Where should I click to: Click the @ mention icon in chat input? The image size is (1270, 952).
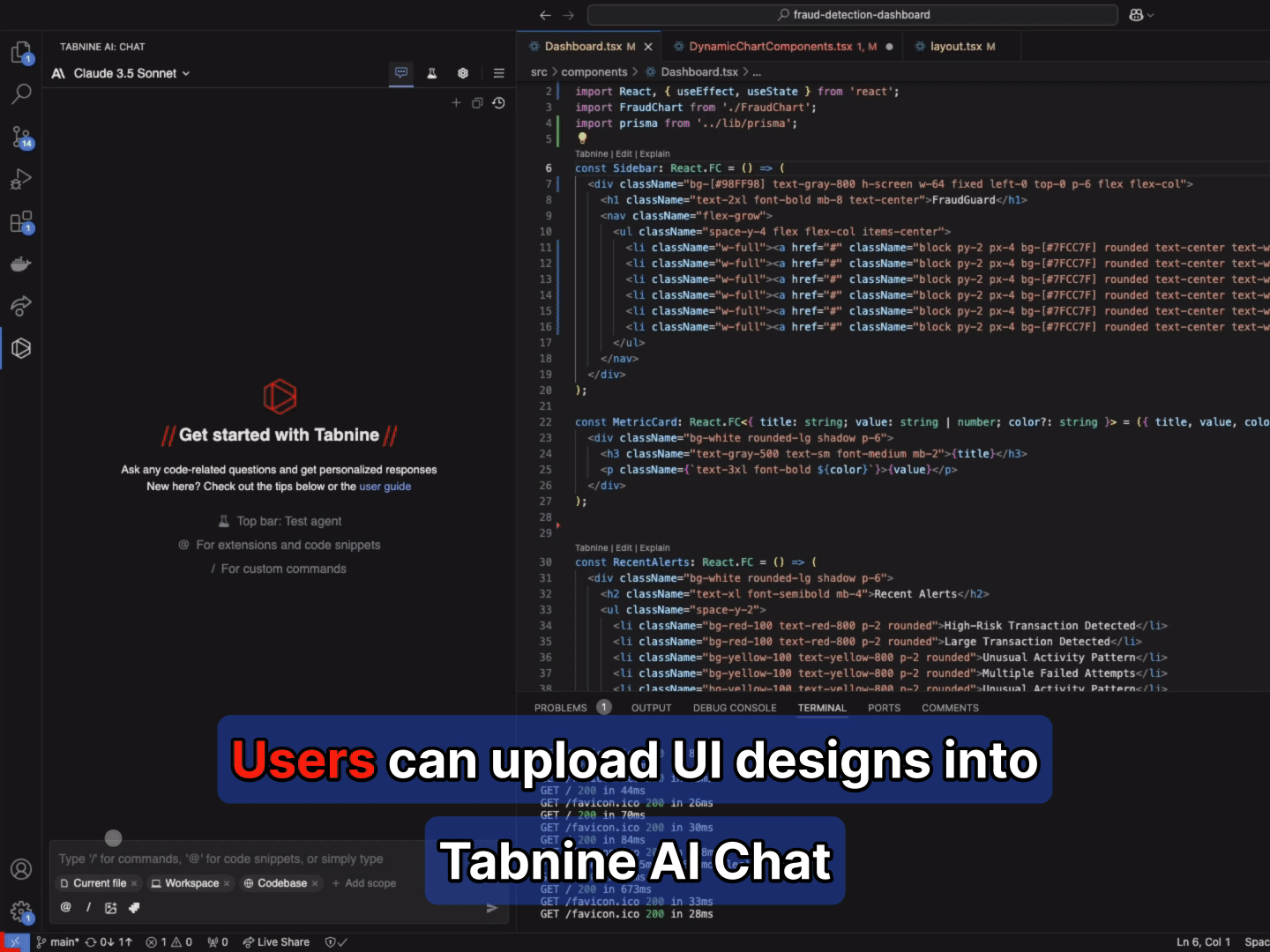pos(65,907)
